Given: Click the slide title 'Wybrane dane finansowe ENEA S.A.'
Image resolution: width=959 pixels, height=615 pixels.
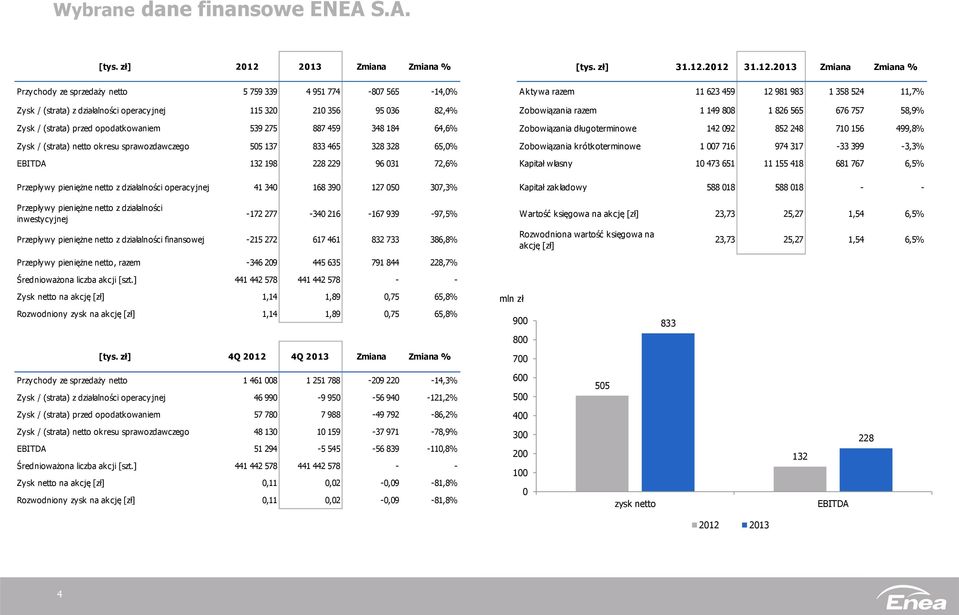Looking at the screenshot, I should (232, 10).
